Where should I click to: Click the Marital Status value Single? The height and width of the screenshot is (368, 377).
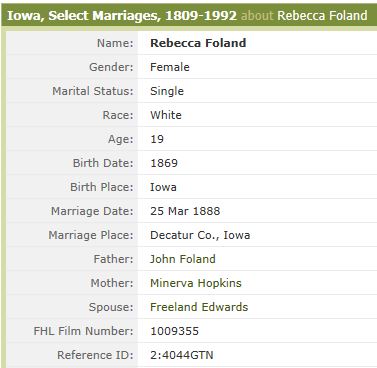tap(167, 91)
